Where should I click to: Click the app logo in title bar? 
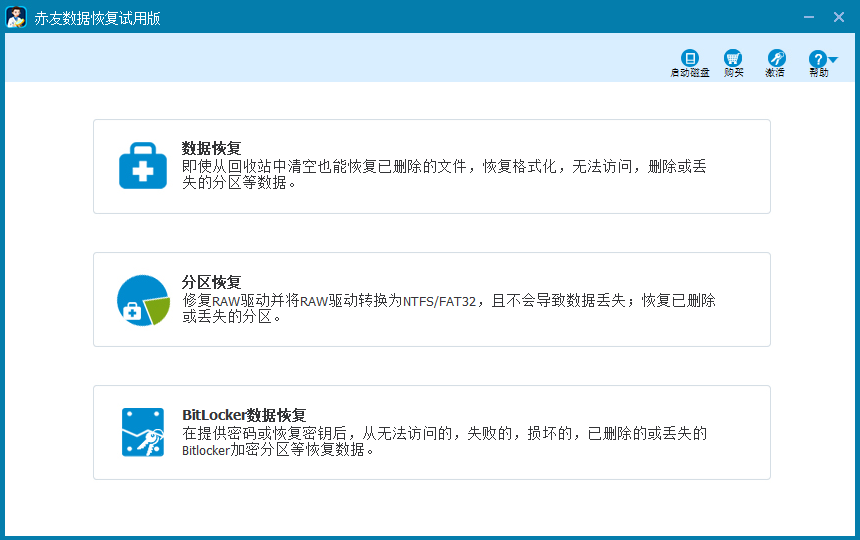tap(16, 17)
